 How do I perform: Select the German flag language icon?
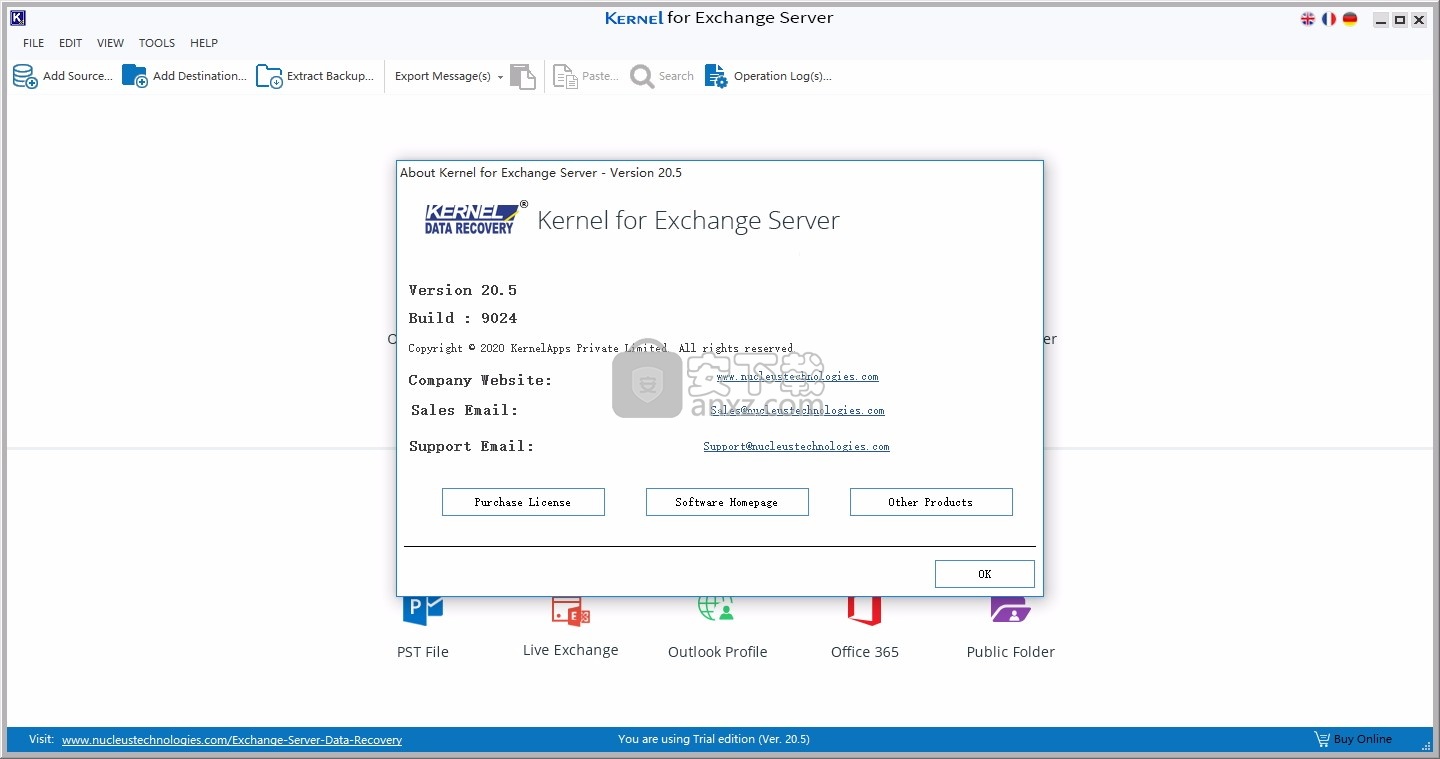pyautogui.click(x=1350, y=19)
